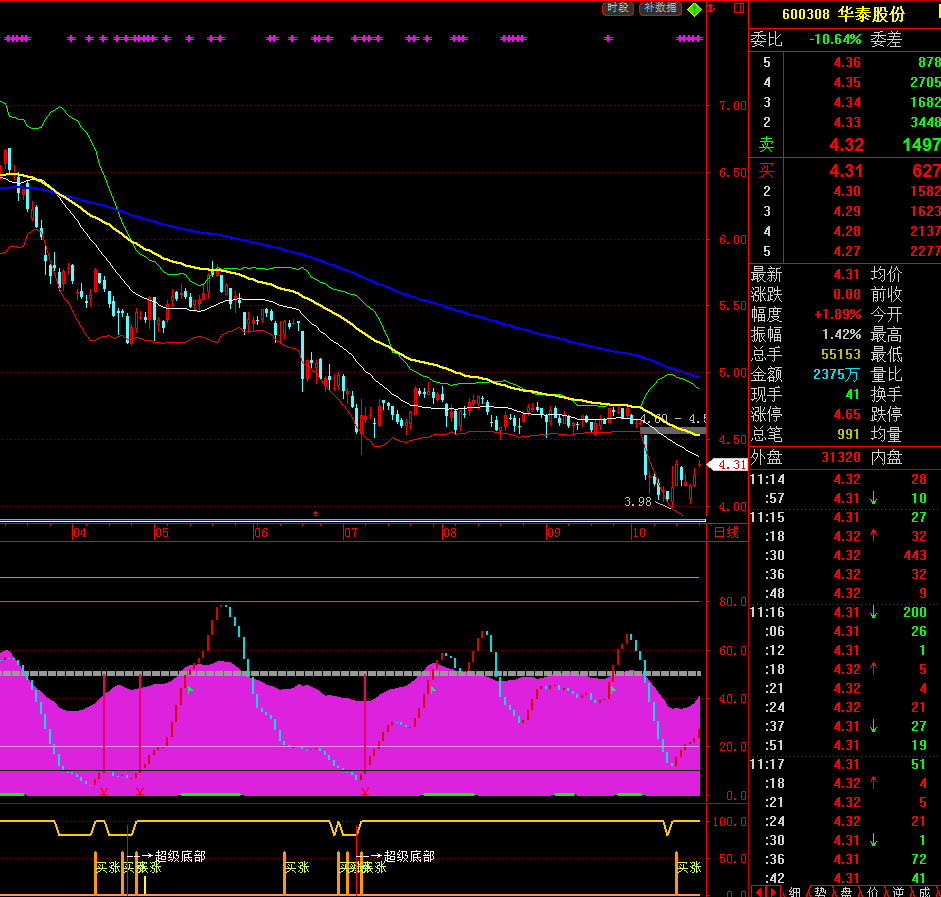
Task: Click the 总笔 value 991
Action: click(850, 434)
